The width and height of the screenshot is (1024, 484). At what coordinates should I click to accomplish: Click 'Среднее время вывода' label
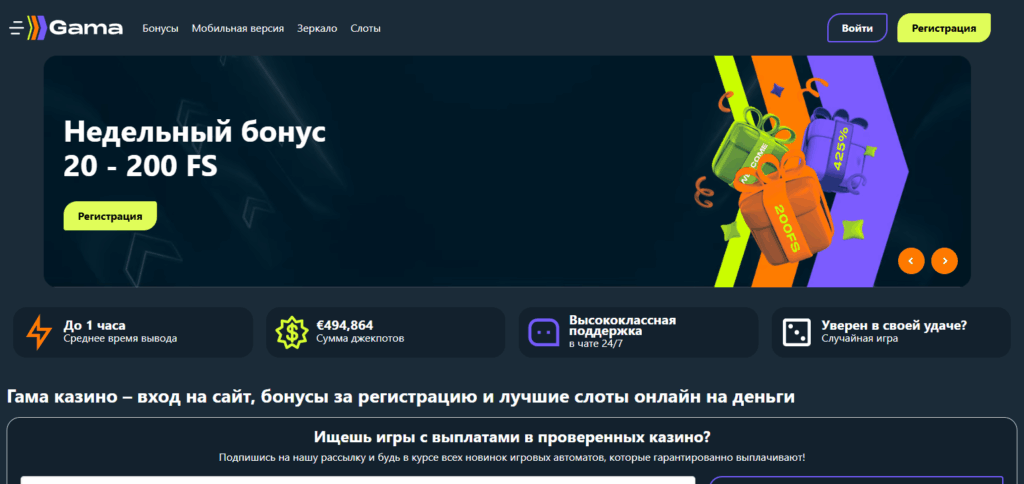(120, 339)
